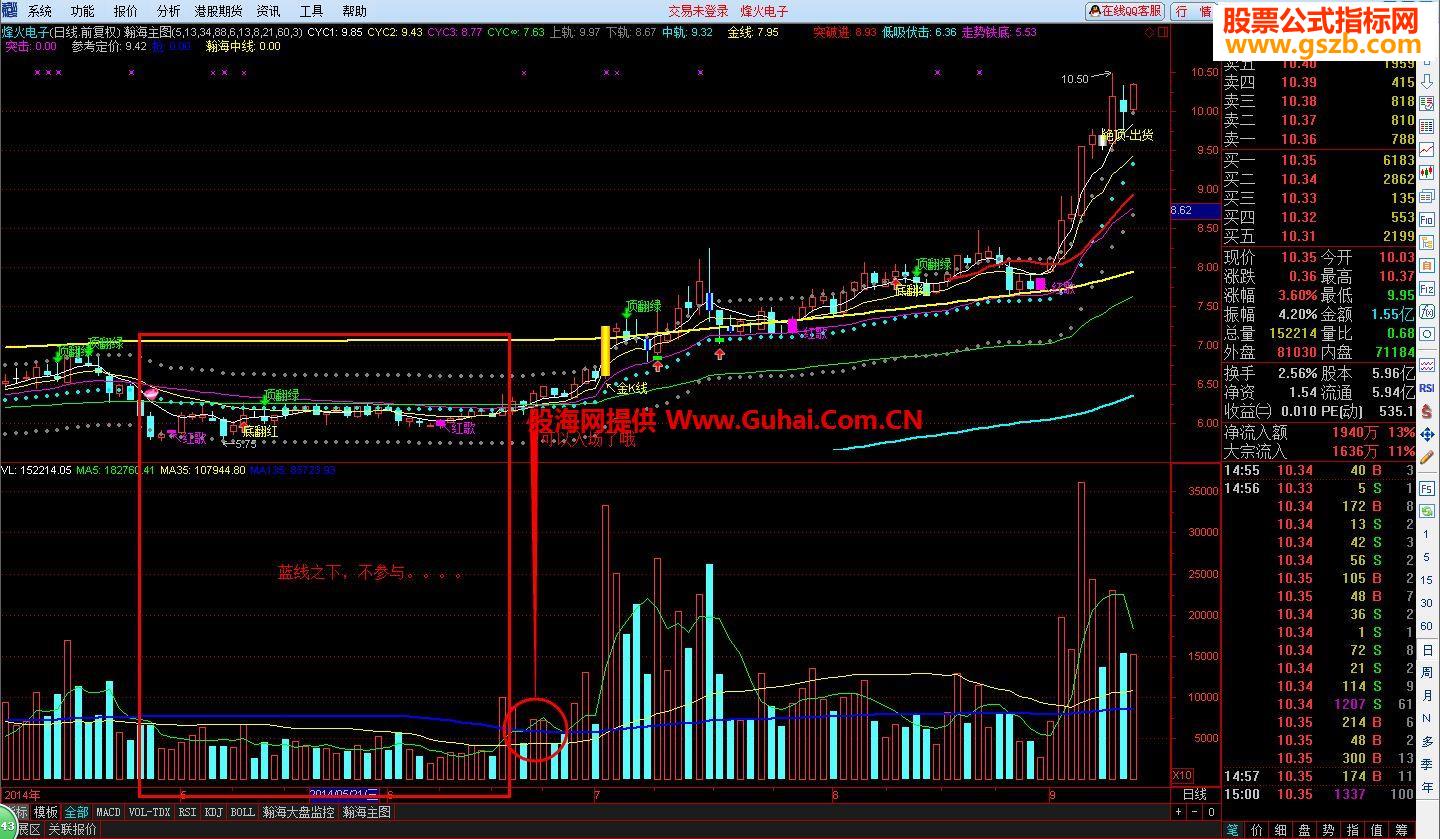Select the RSI indicator tab at bottom
Screen dimensions: 1440x839
point(187,812)
